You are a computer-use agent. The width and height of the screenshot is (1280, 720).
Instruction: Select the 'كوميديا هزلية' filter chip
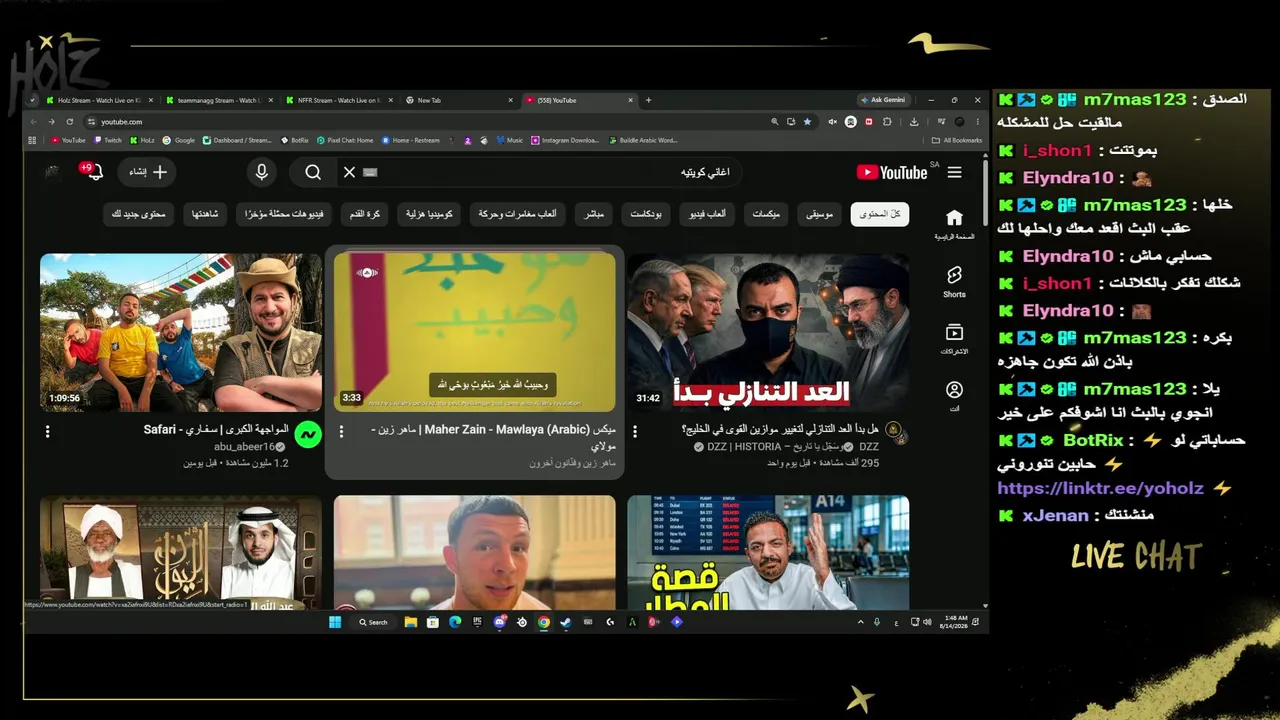pyautogui.click(x=429, y=214)
